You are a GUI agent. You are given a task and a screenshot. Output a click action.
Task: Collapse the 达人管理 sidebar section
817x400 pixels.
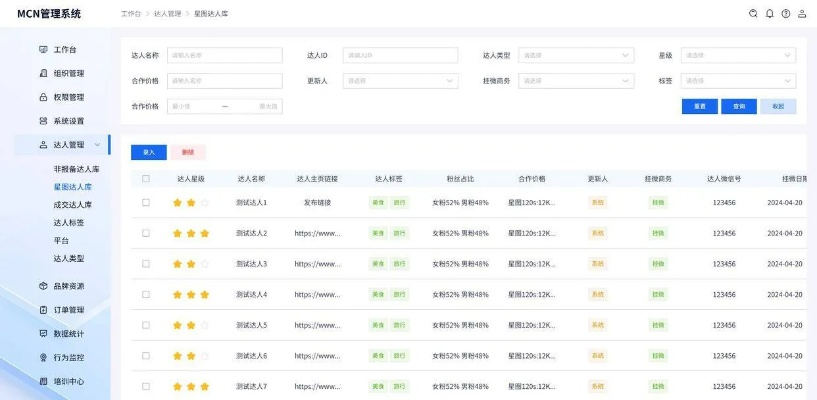[x=96, y=145]
